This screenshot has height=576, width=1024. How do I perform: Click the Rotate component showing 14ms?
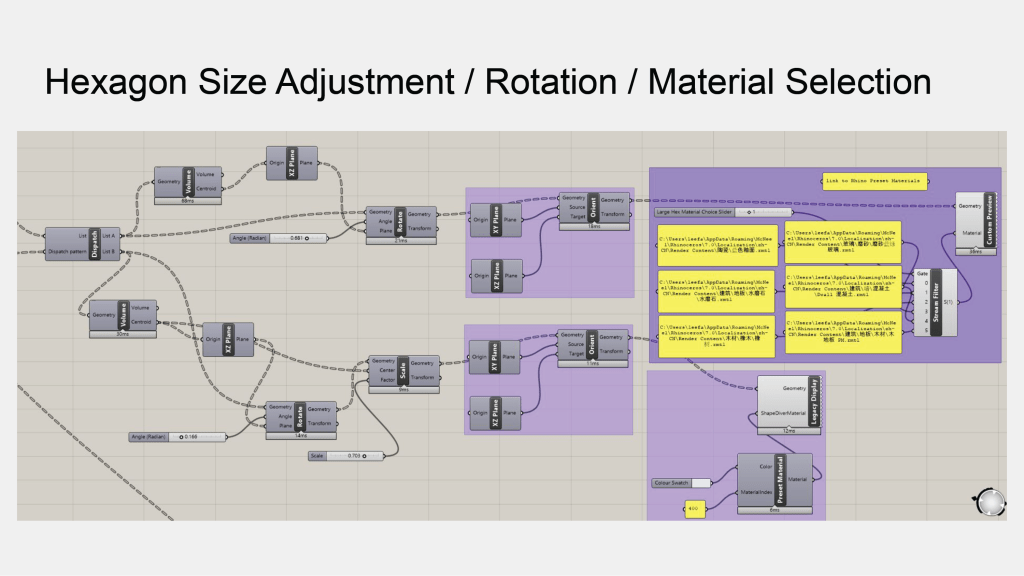(301, 416)
